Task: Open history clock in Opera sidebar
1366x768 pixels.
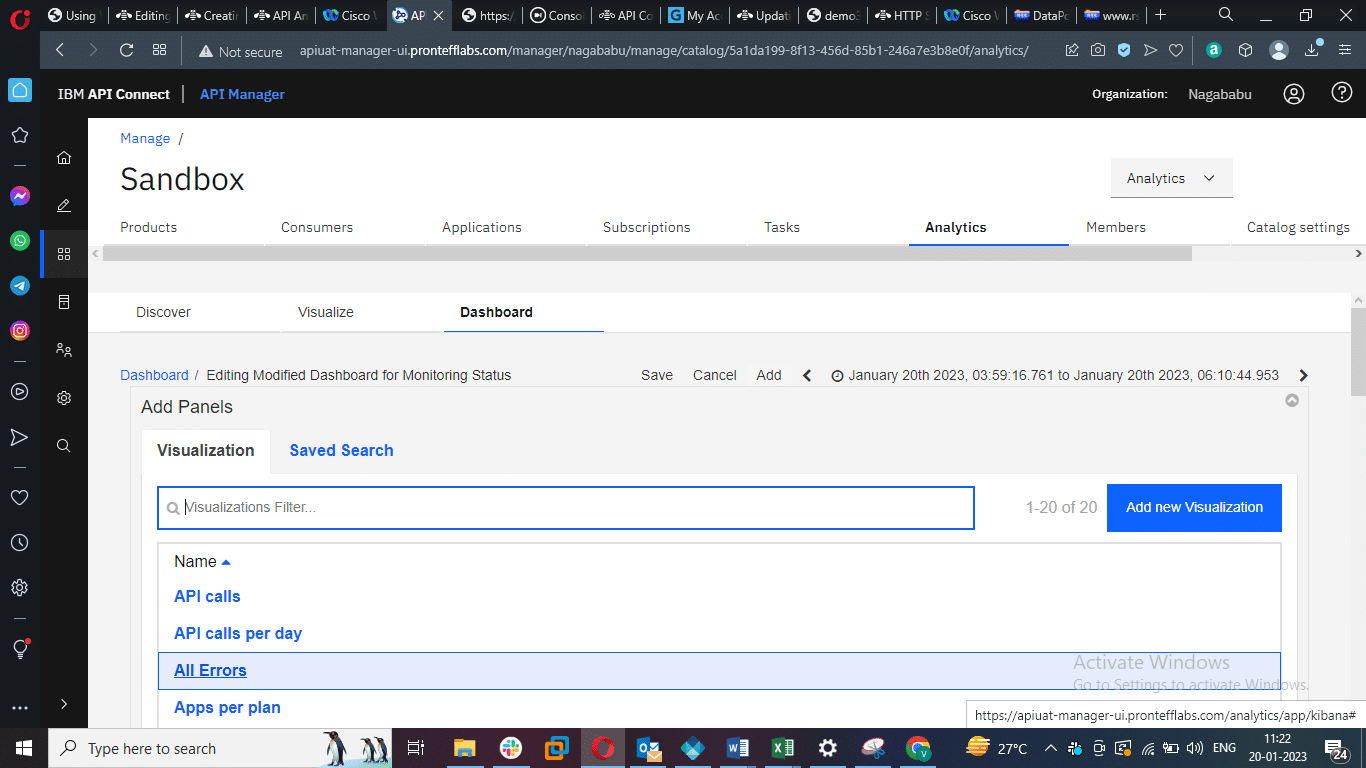Action: (x=20, y=543)
